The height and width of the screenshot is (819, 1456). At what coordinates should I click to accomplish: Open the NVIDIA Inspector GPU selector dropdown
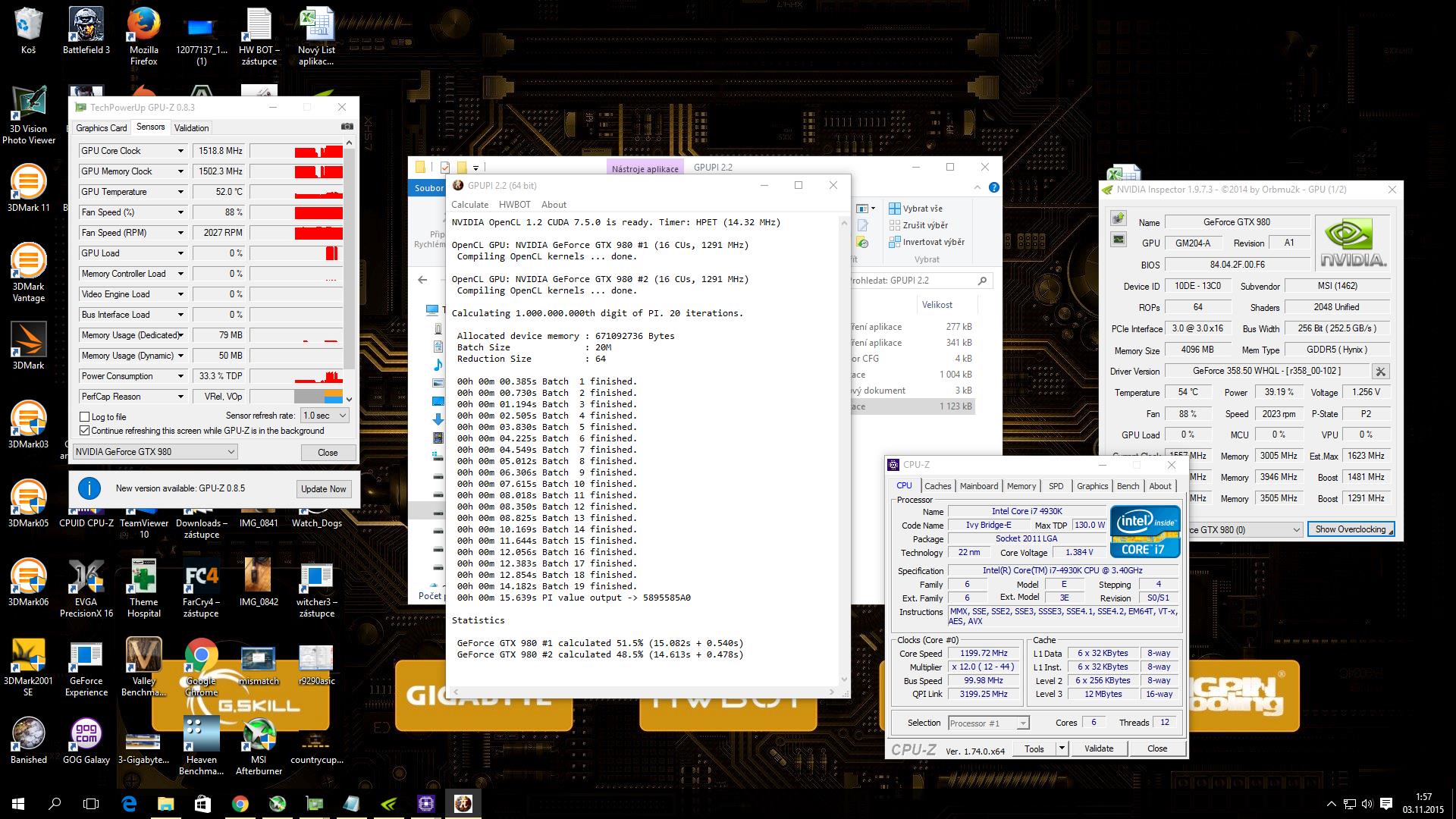point(1245,530)
